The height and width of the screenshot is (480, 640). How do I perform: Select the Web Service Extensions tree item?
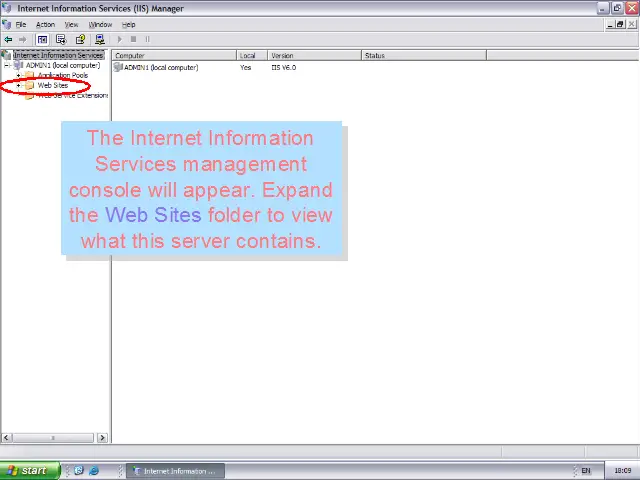coord(73,96)
